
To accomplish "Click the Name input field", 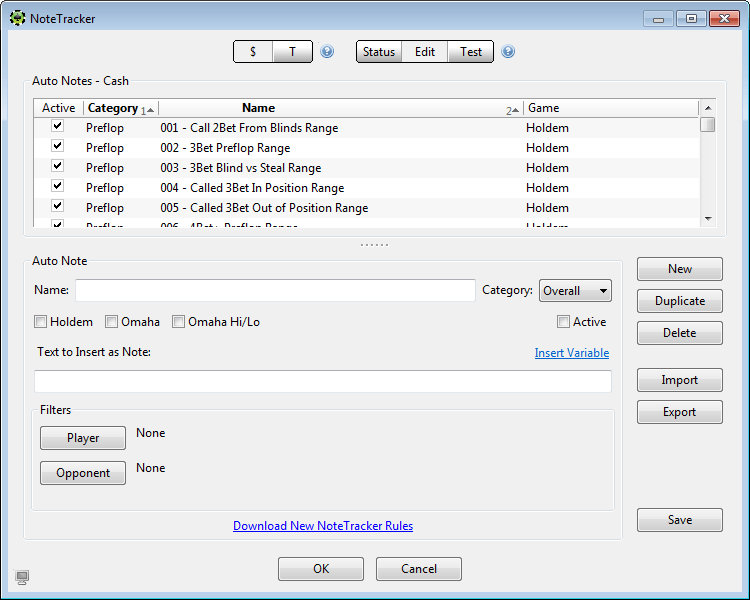I will 276,290.
